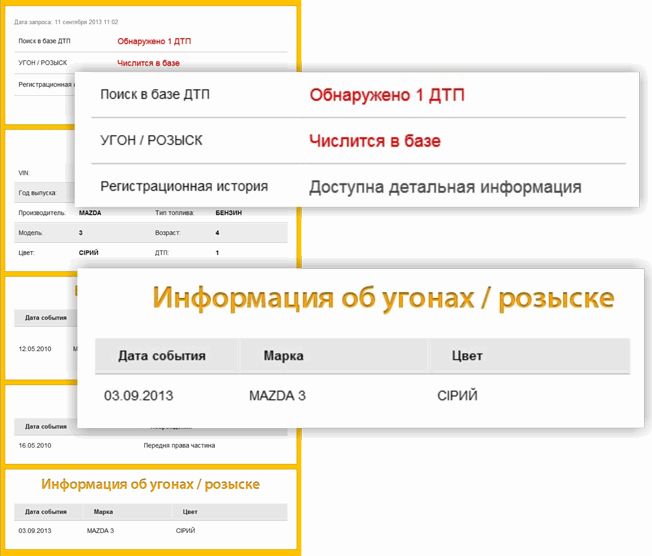
Task: Click small 'Поиск в базе ДТП' in background report
Action: (x=44, y=41)
